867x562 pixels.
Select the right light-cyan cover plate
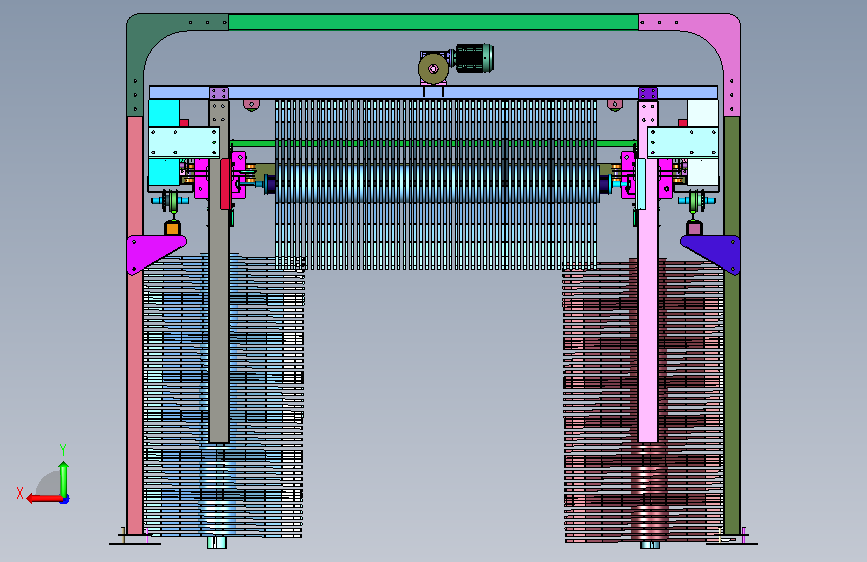click(683, 142)
